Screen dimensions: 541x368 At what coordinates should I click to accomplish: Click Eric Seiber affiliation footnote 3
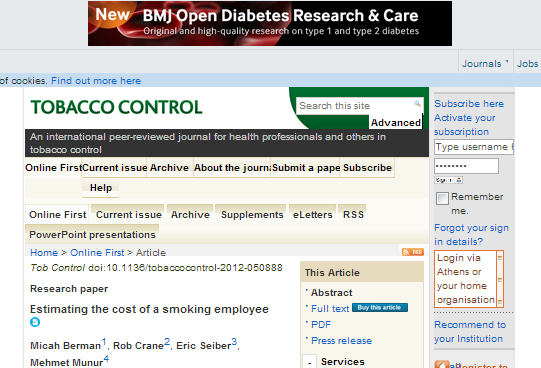pos(234,342)
